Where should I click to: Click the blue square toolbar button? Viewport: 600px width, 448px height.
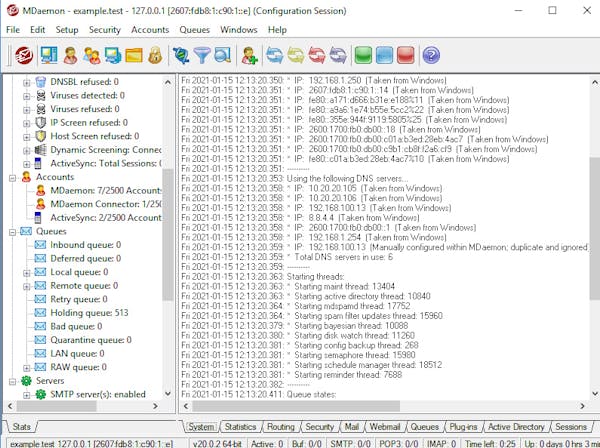tap(384, 55)
